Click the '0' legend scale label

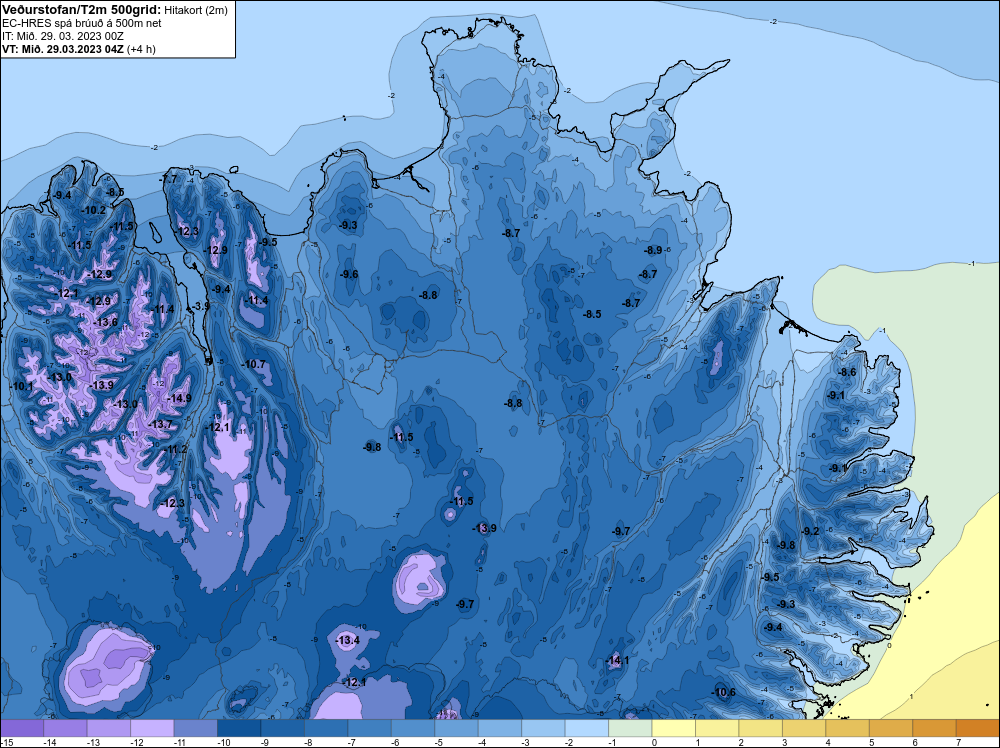point(654,742)
